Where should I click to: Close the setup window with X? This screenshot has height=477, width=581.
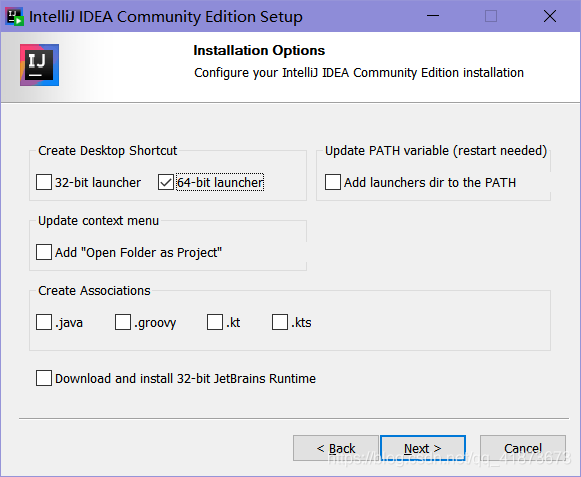tap(550, 16)
